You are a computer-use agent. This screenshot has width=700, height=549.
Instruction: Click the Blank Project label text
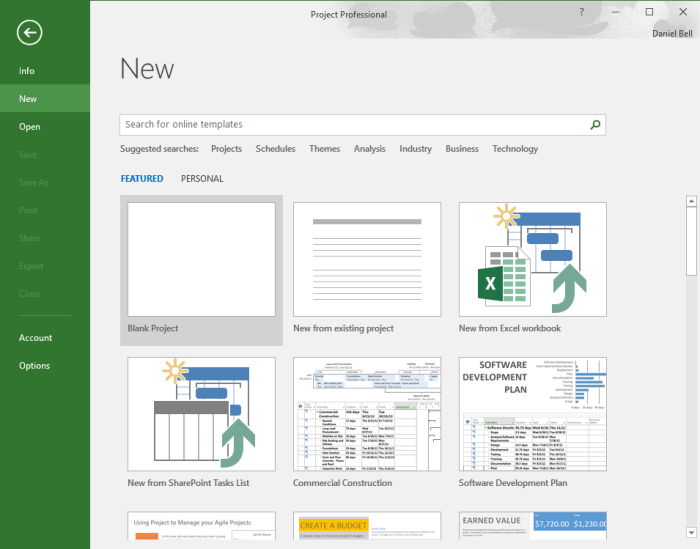click(x=153, y=328)
